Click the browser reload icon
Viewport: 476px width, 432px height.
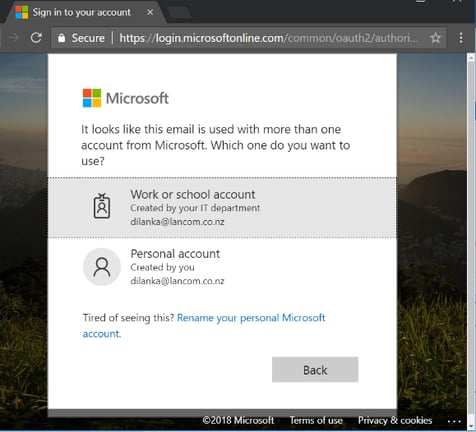click(x=36, y=38)
